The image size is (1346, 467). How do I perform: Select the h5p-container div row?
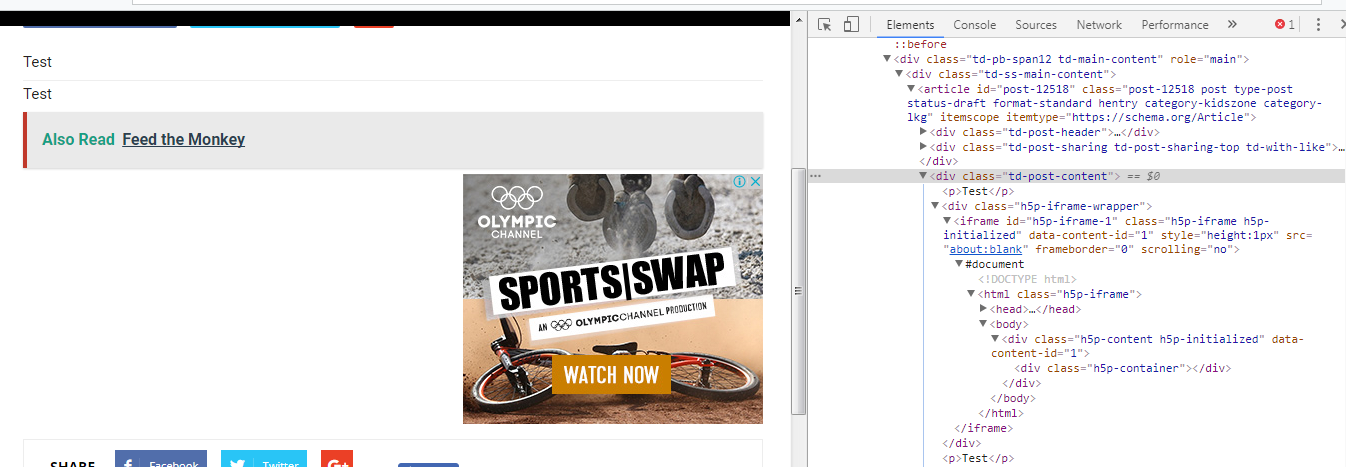point(1122,368)
